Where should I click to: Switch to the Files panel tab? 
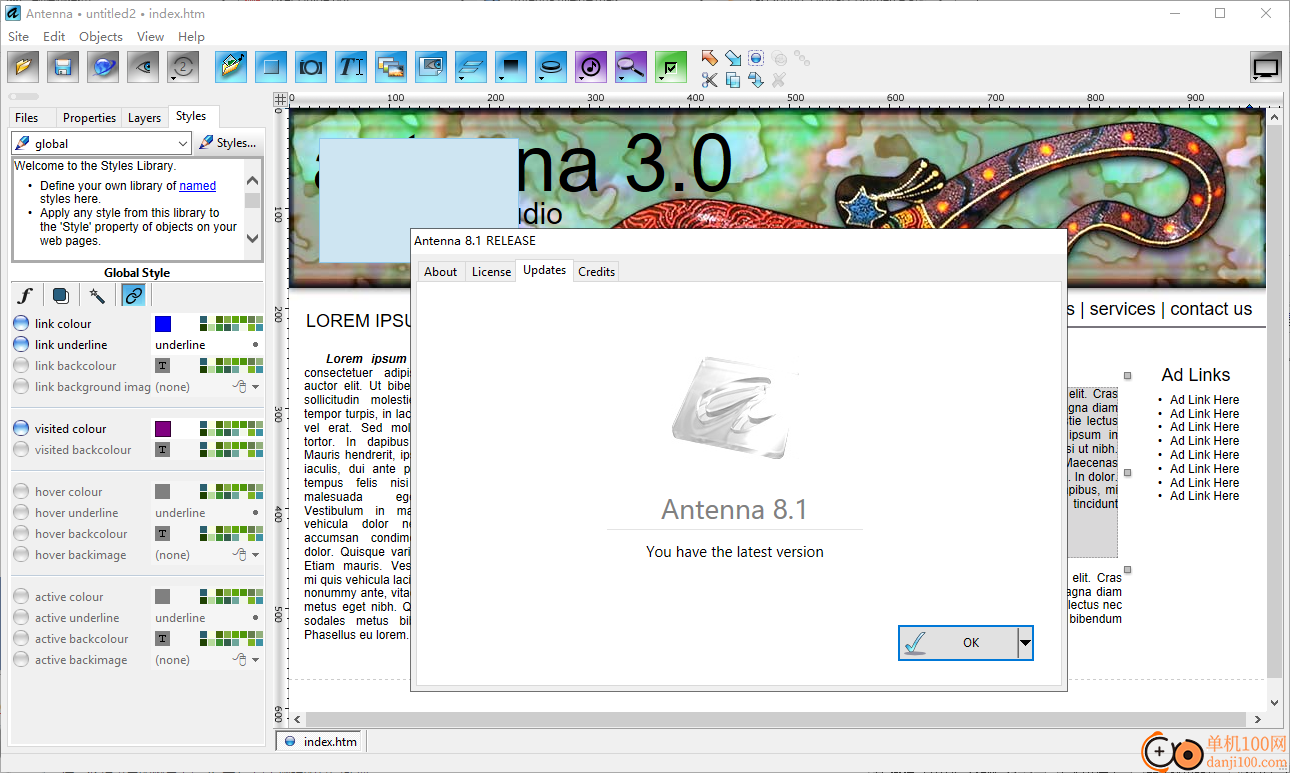click(x=27, y=117)
